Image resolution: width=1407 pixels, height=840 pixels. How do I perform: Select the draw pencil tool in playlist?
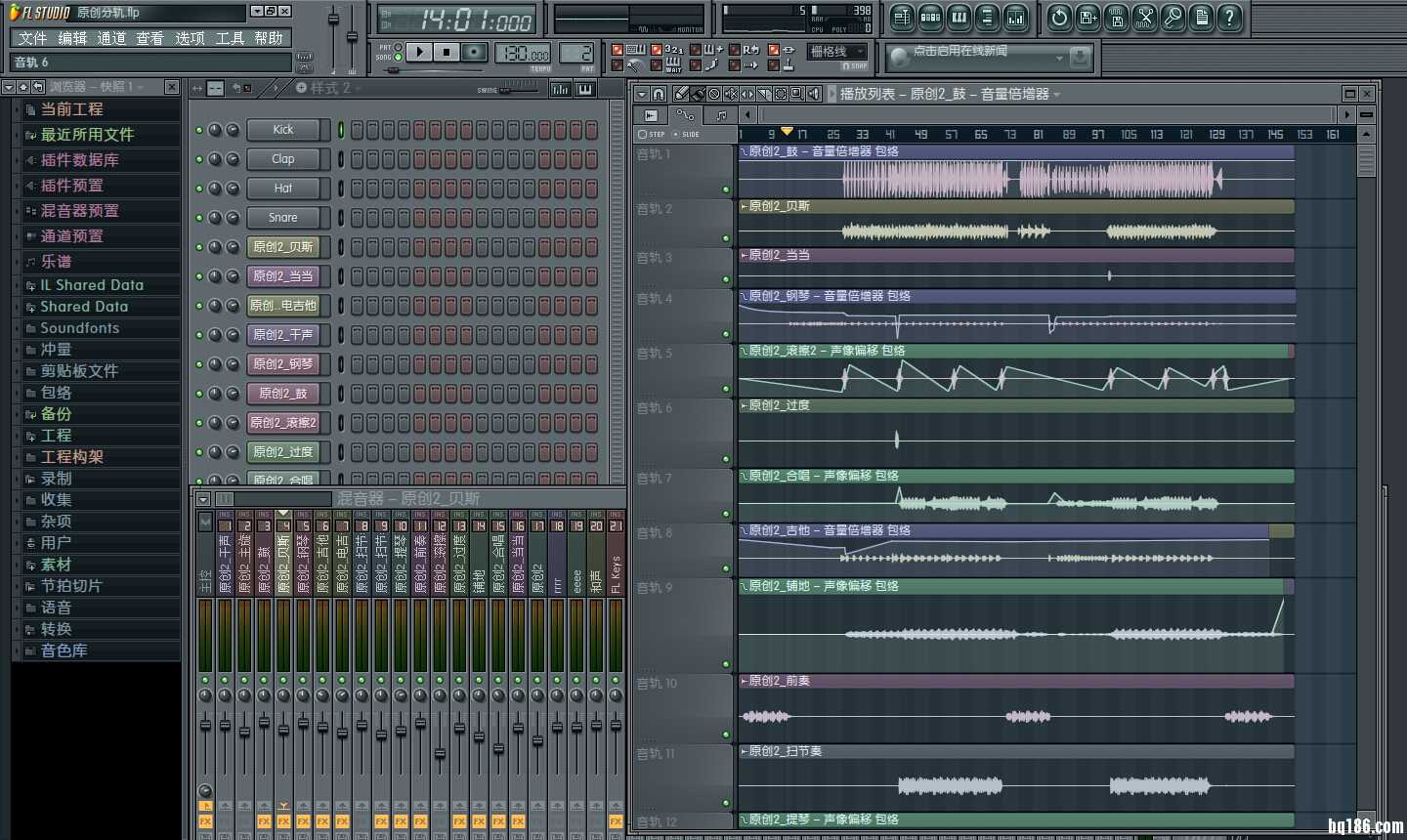click(682, 94)
